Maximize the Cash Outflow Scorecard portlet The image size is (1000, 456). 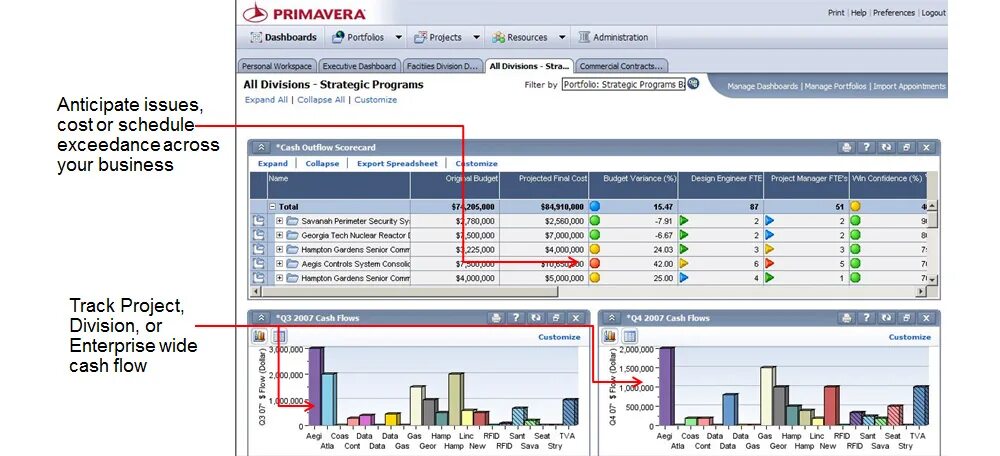[x=906, y=147]
